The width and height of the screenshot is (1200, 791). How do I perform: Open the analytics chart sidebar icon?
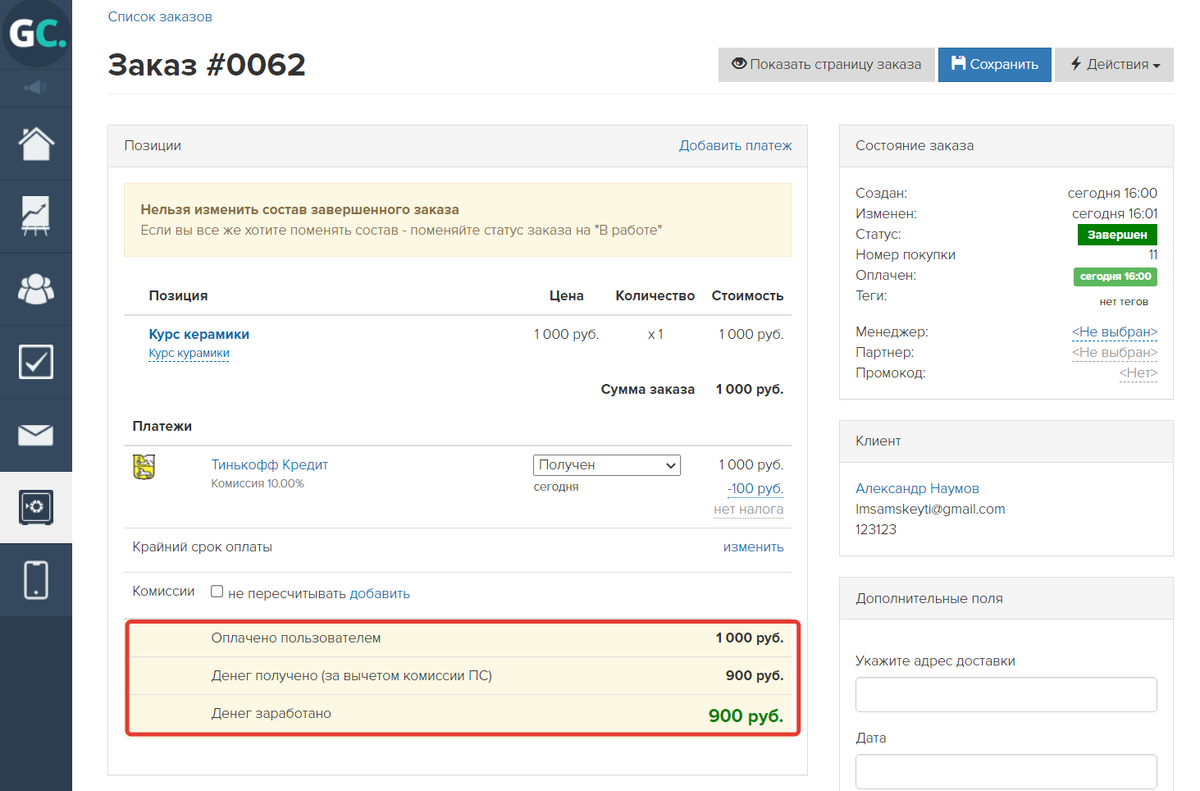pos(36,216)
